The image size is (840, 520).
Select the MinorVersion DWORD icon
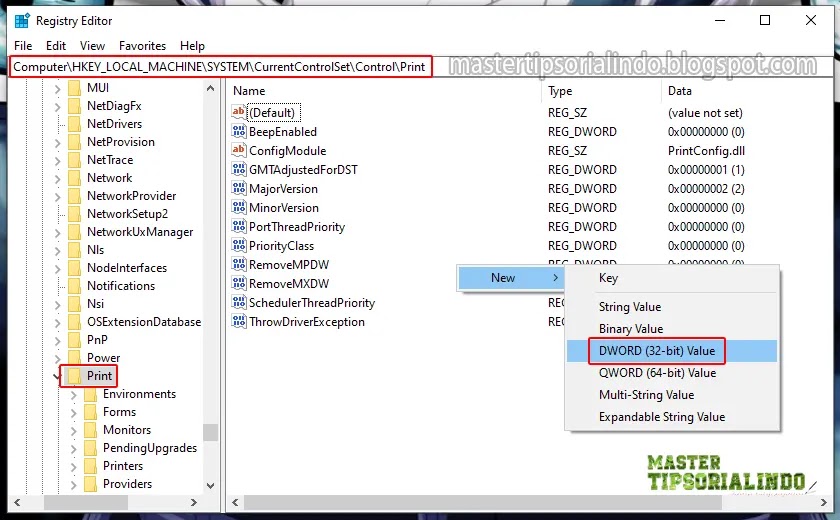point(238,207)
